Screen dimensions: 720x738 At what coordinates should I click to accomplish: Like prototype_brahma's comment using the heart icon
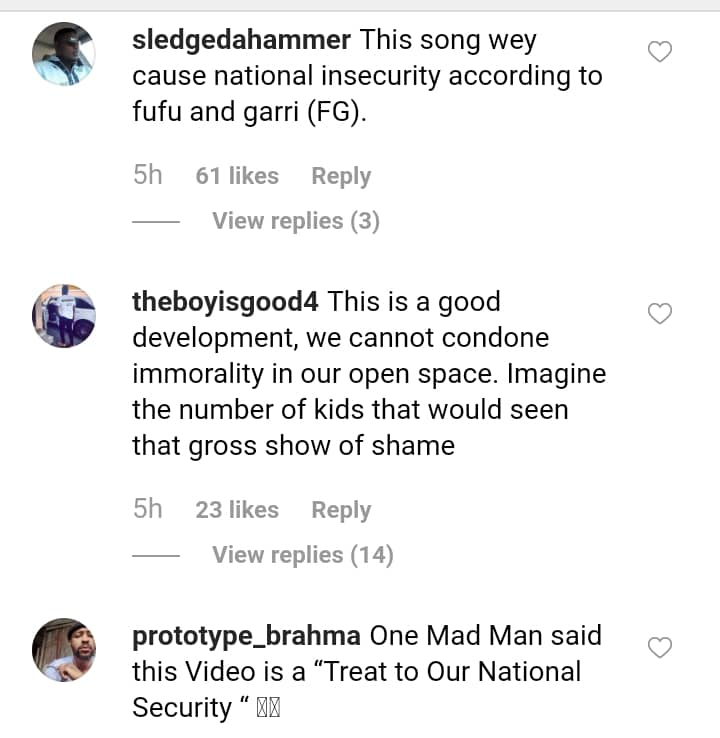pos(660,648)
